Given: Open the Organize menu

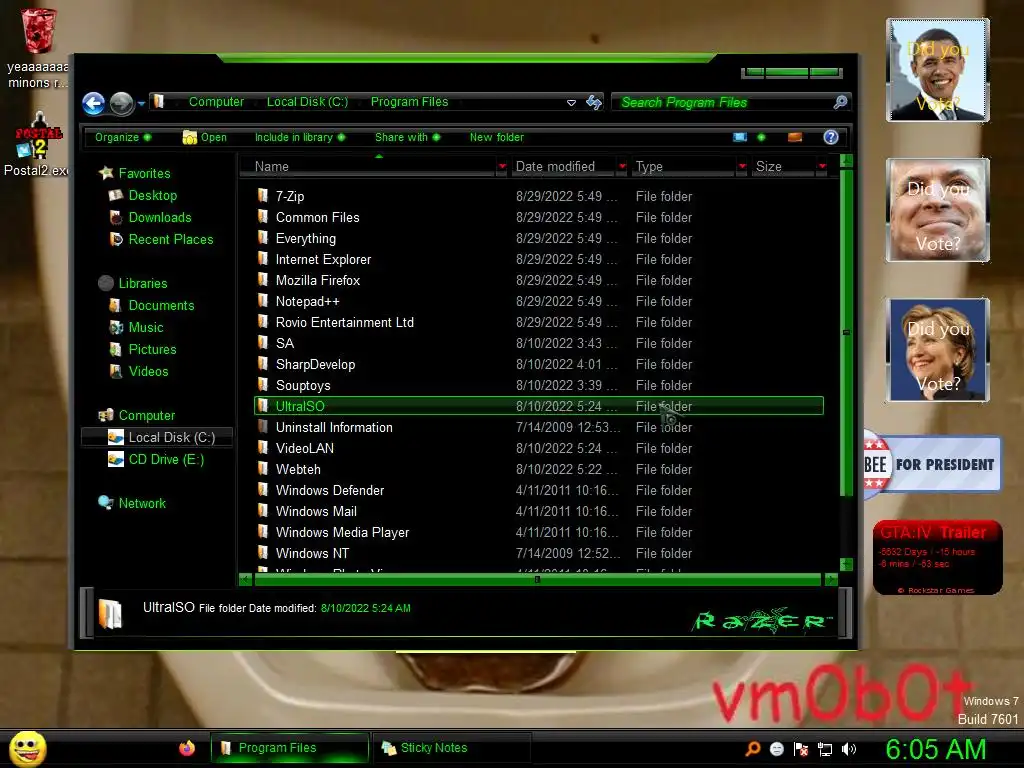Looking at the screenshot, I should click(123, 137).
